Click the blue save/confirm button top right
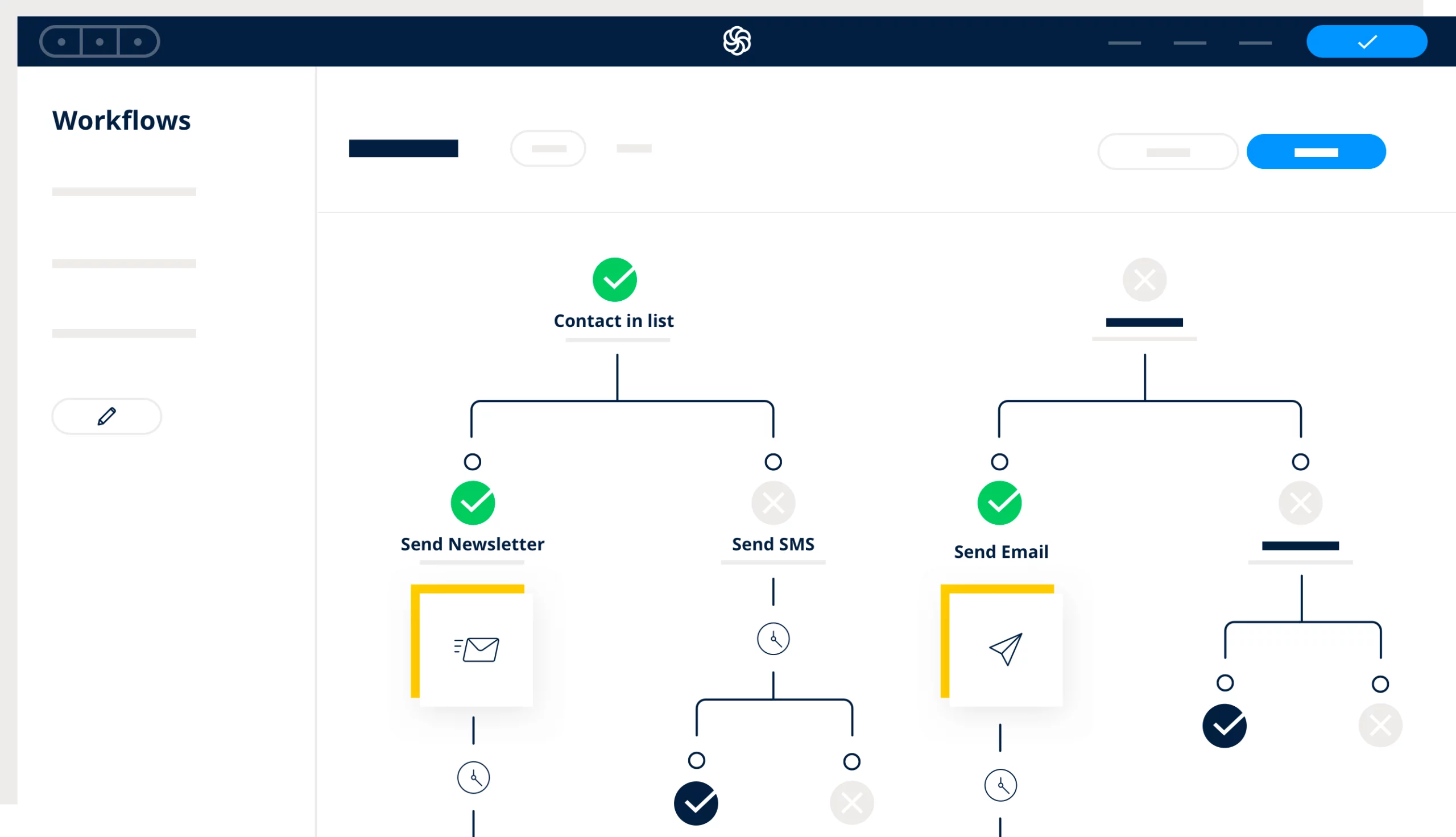This screenshot has height=837, width=1456. pyautogui.click(x=1368, y=41)
